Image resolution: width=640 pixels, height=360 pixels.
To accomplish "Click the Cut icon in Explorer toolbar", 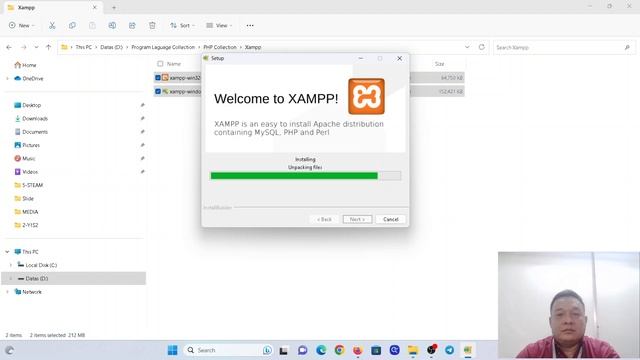I will tap(52, 25).
